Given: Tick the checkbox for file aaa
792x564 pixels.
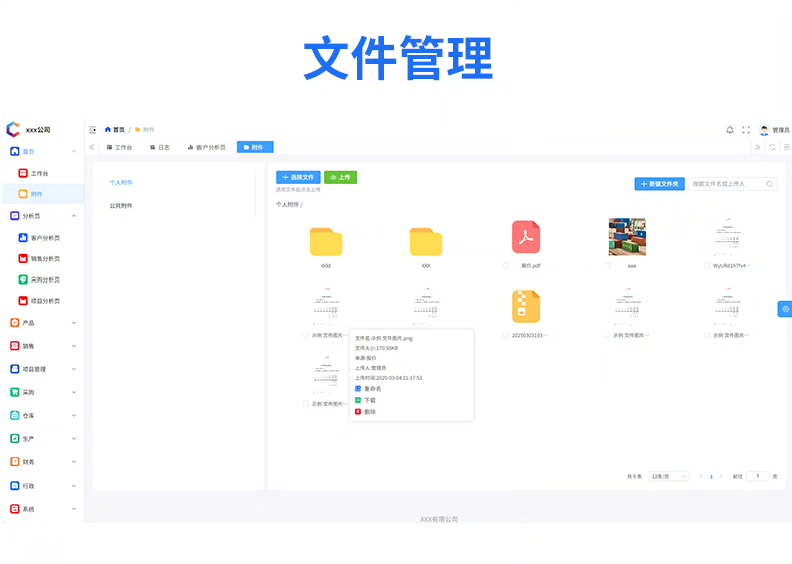Looking at the screenshot, I should click(x=607, y=266).
